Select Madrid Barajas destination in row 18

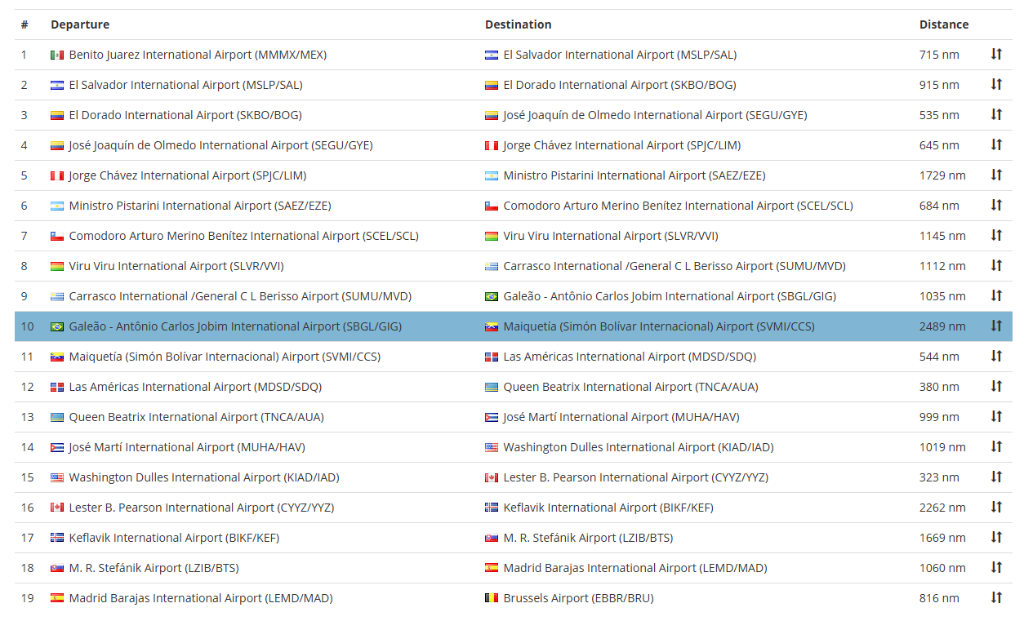coord(635,568)
